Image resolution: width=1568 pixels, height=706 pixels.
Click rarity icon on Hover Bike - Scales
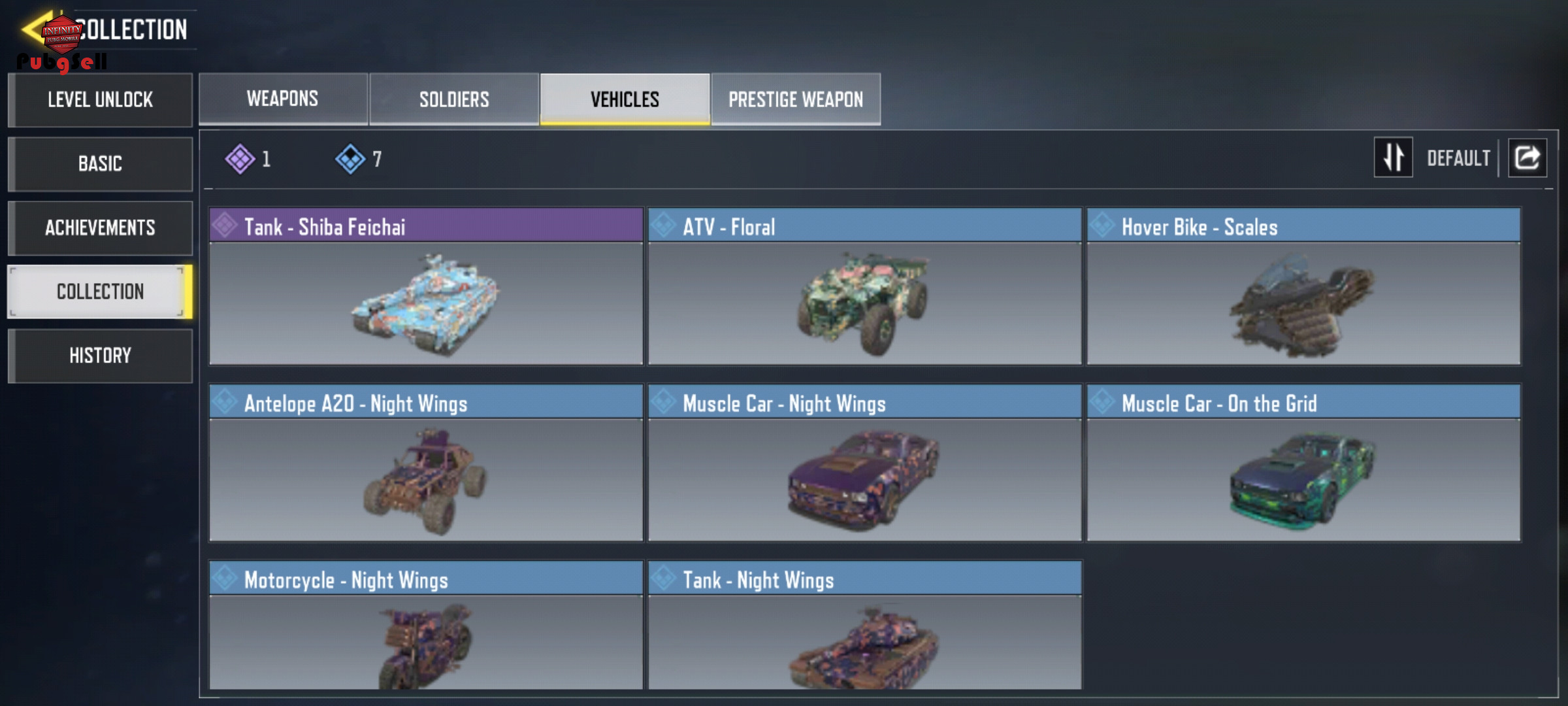[x=1102, y=226]
